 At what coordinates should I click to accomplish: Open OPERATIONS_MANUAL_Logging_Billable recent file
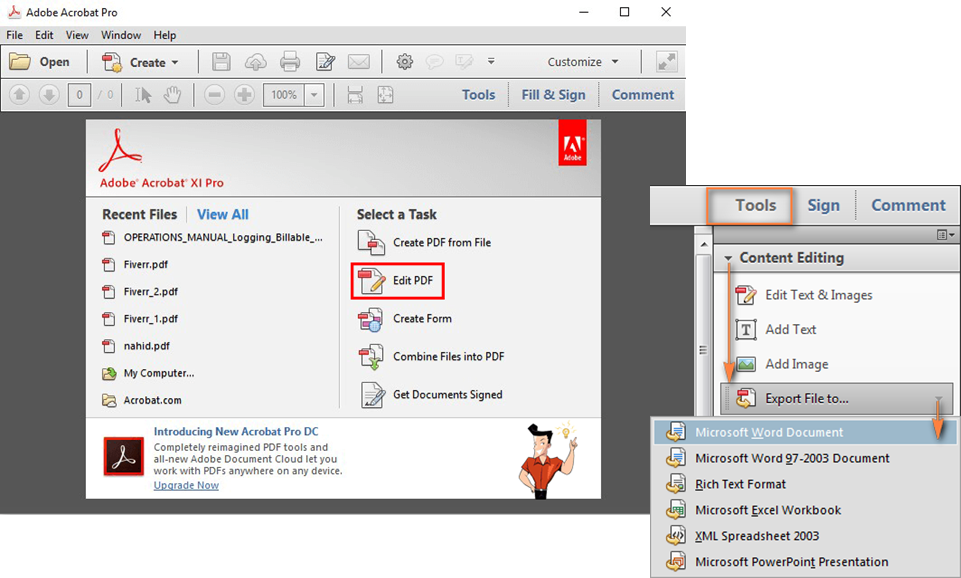pos(212,237)
